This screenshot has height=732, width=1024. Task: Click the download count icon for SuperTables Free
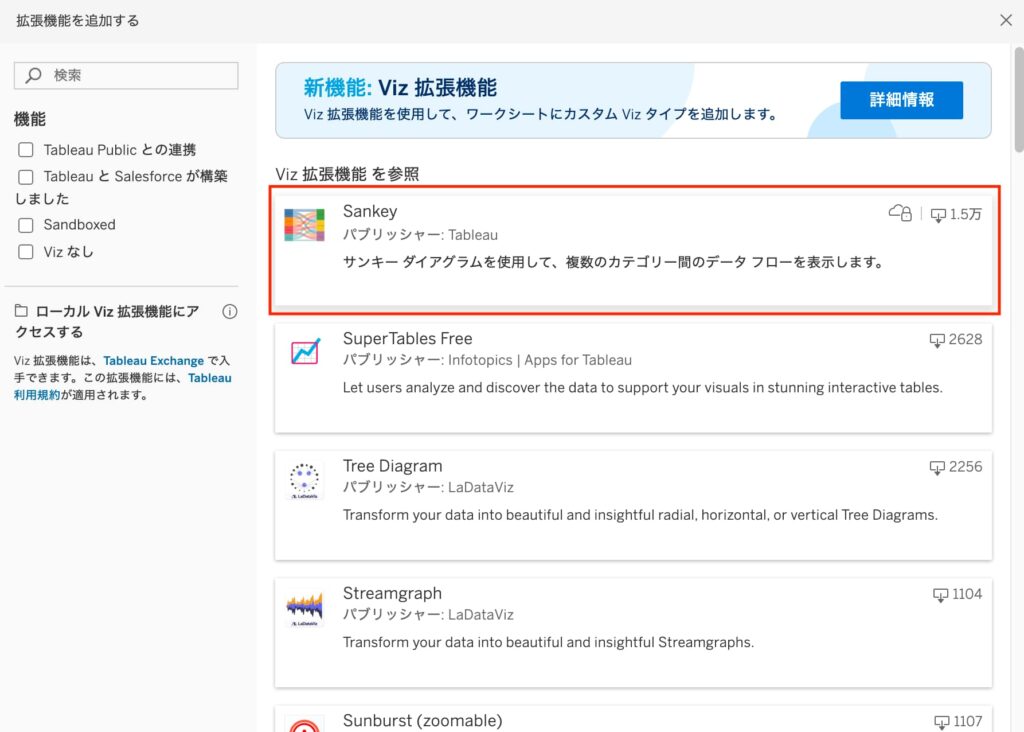(x=937, y=340)
